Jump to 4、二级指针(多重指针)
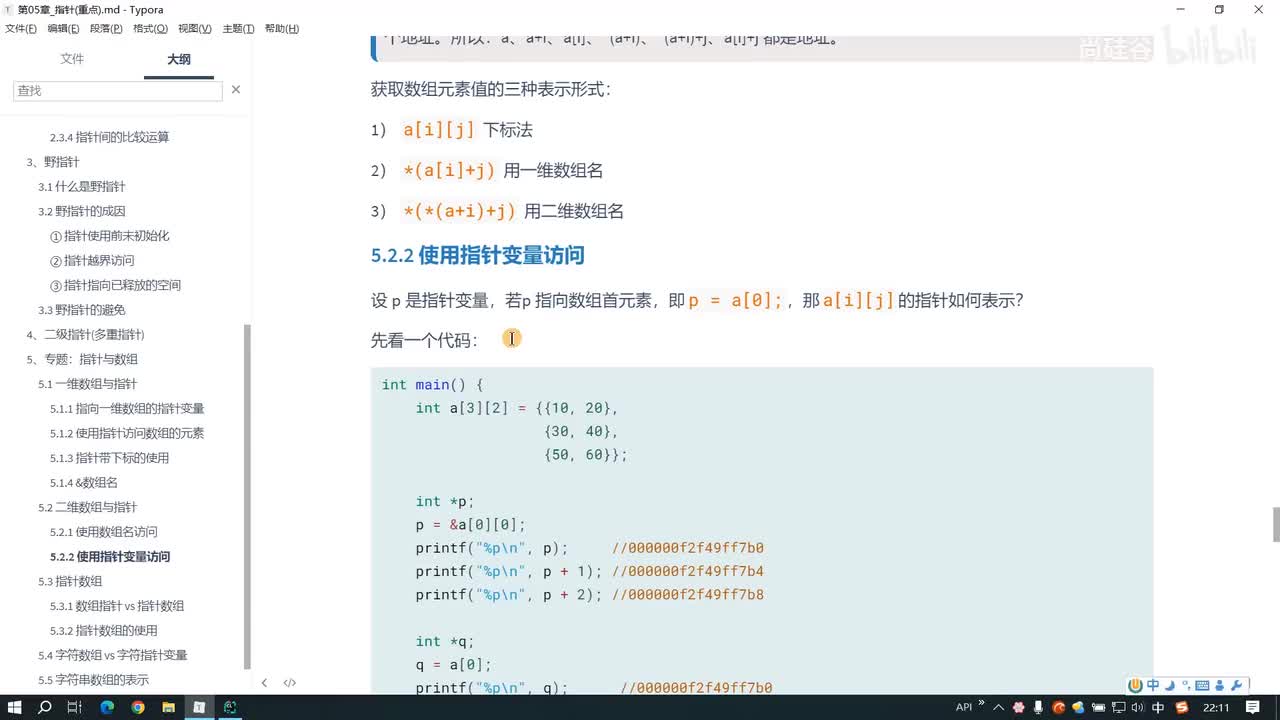1280x720 pixels. [85, 334]
